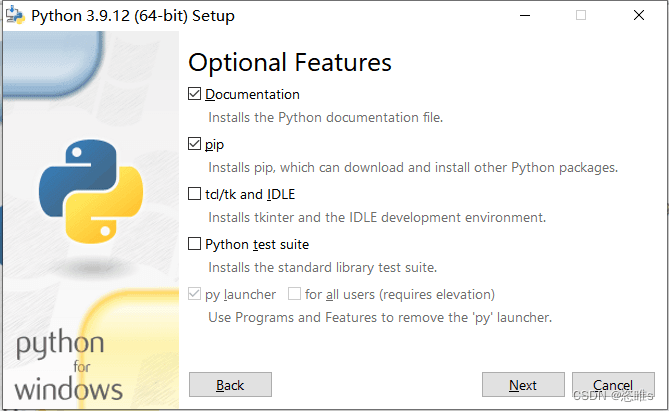Image resolution: width=669 pixels, height=411 pixels.
Task: Go Back to the previous setup page
Action: coord(230,385)
